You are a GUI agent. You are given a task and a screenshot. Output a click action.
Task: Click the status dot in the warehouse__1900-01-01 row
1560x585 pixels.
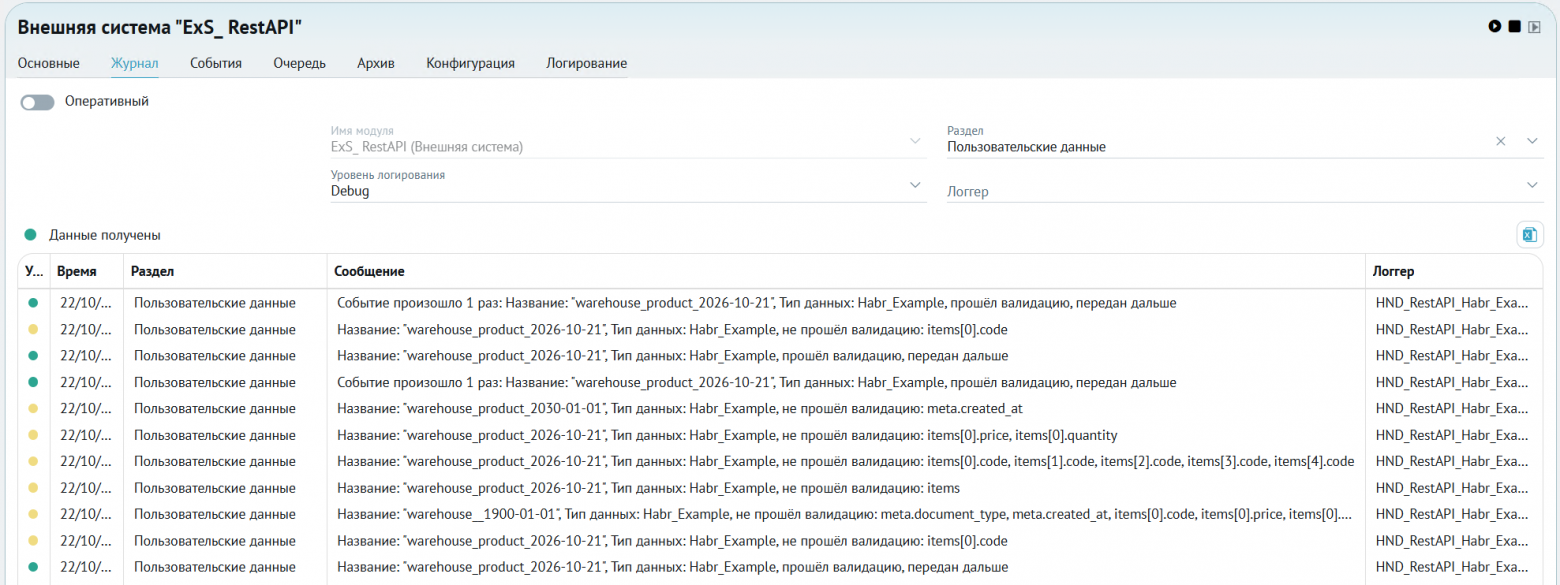point(33,514)
